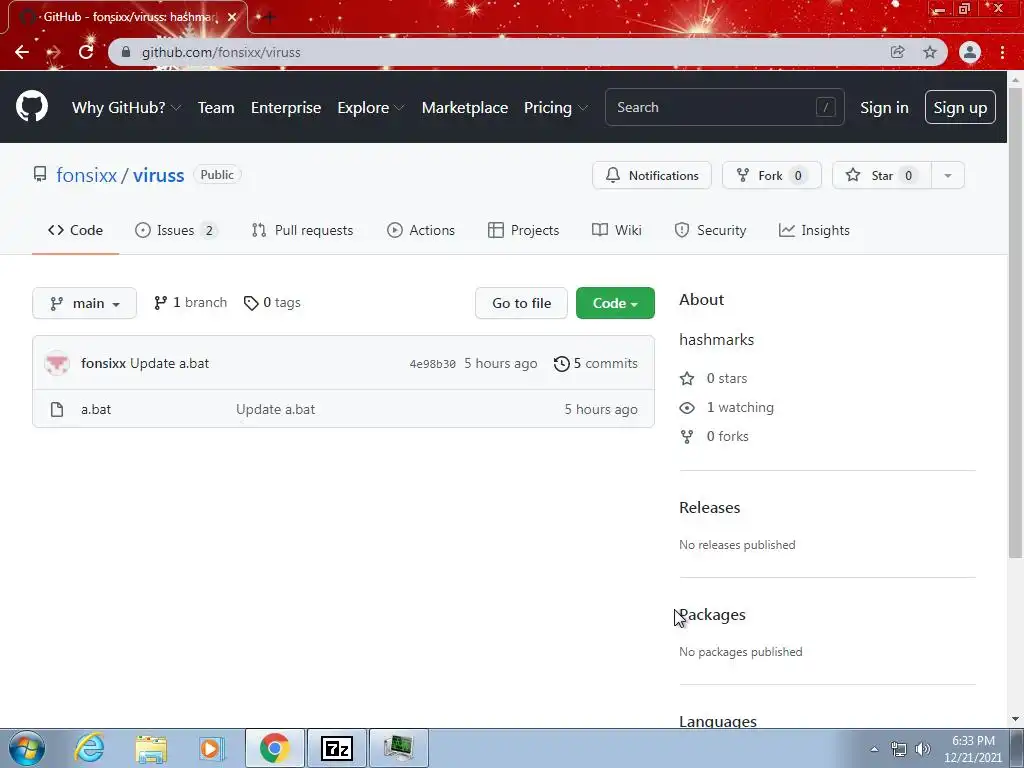Open the fonsixx owner link
This screenshot has height=768, width=1024.
pos(87,175)
